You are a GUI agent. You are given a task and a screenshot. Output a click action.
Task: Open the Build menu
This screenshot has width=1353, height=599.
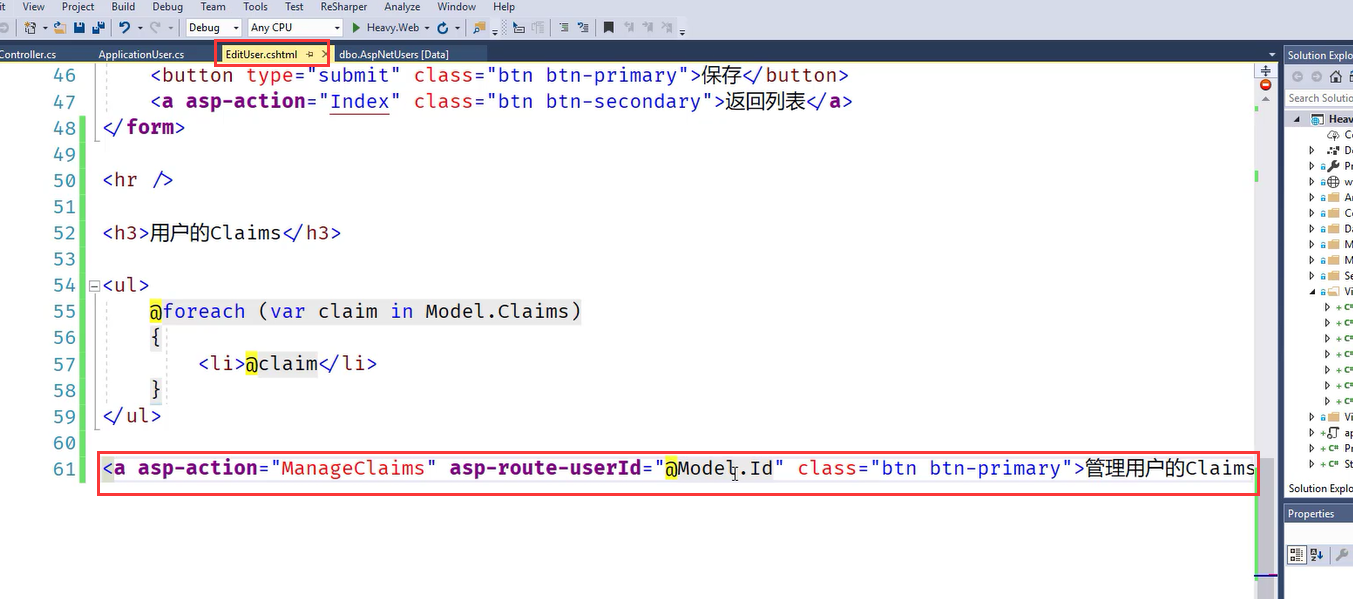tap(123, 7)
